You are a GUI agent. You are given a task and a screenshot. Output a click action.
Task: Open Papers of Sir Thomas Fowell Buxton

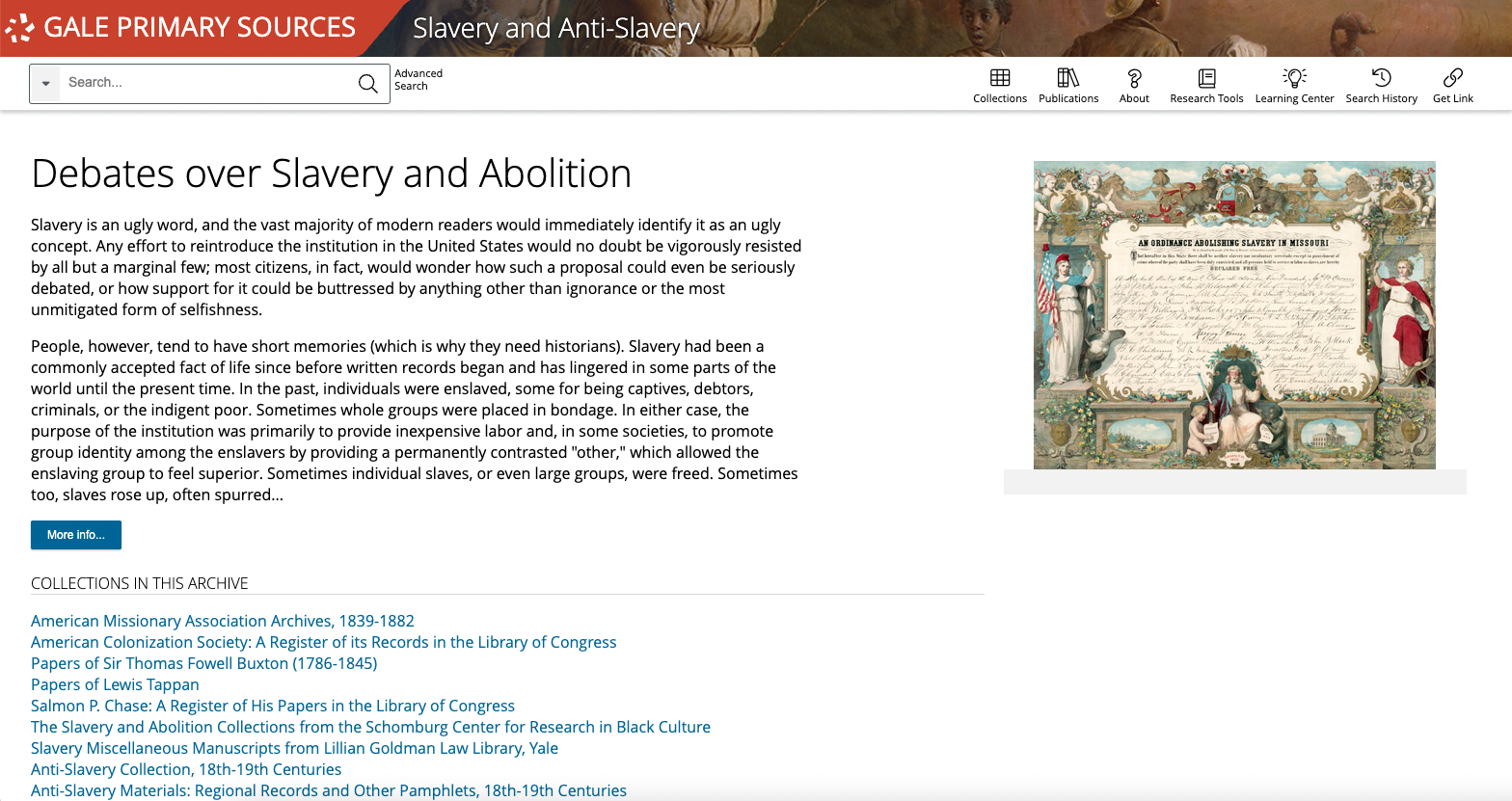coord(203,663)
